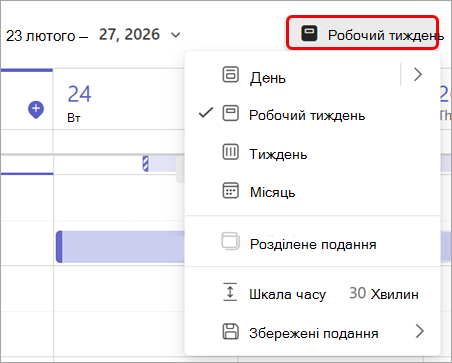Expand the Збережені подання chevron arrow
The width and height of the screenshot is (452, 363).
click(419, 331)
